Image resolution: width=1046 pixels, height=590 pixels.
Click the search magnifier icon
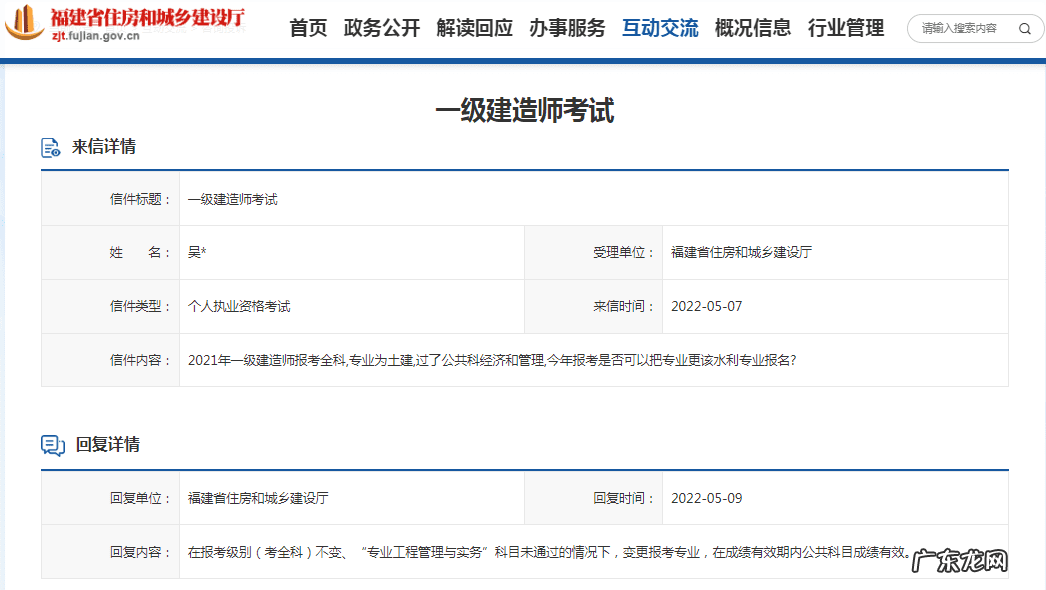click(1024, 29)
